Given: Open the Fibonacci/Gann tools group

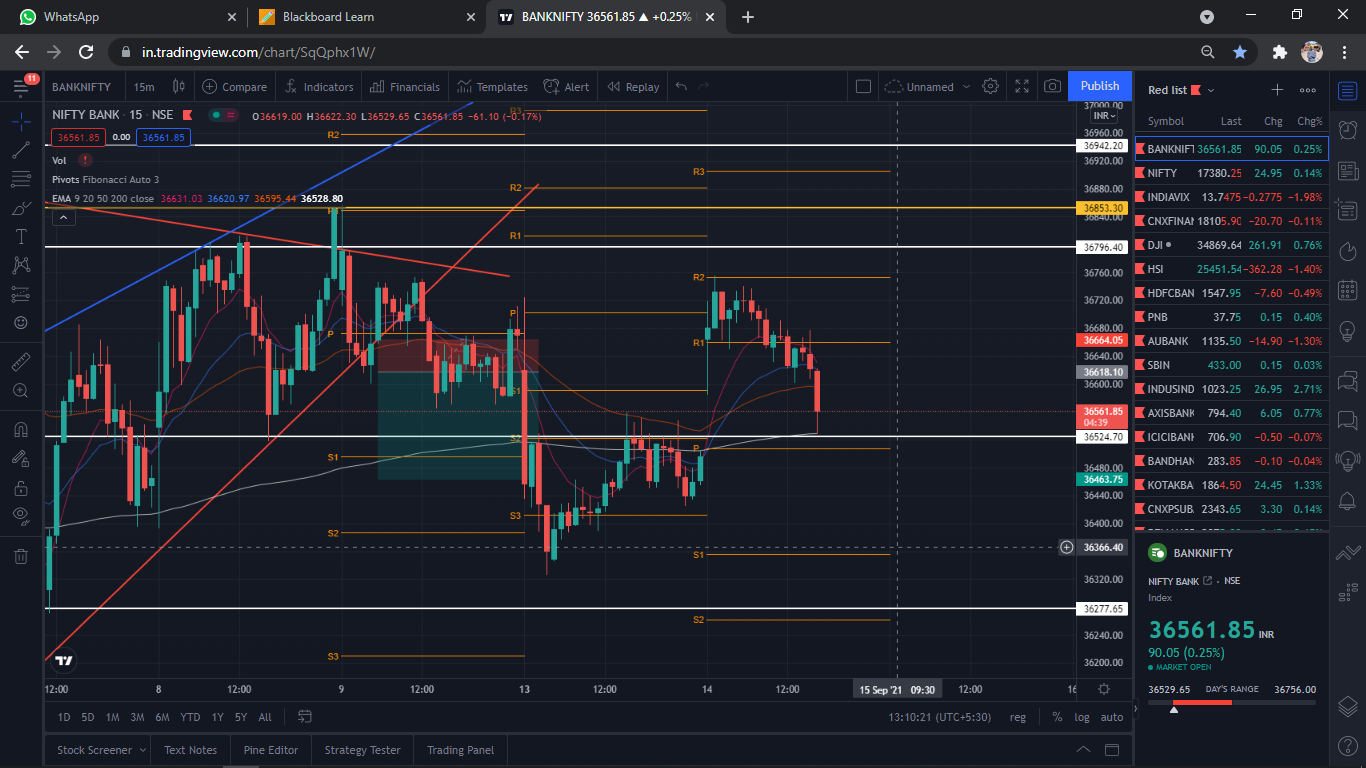Looking at the screenshot, I should click(21, 179).
